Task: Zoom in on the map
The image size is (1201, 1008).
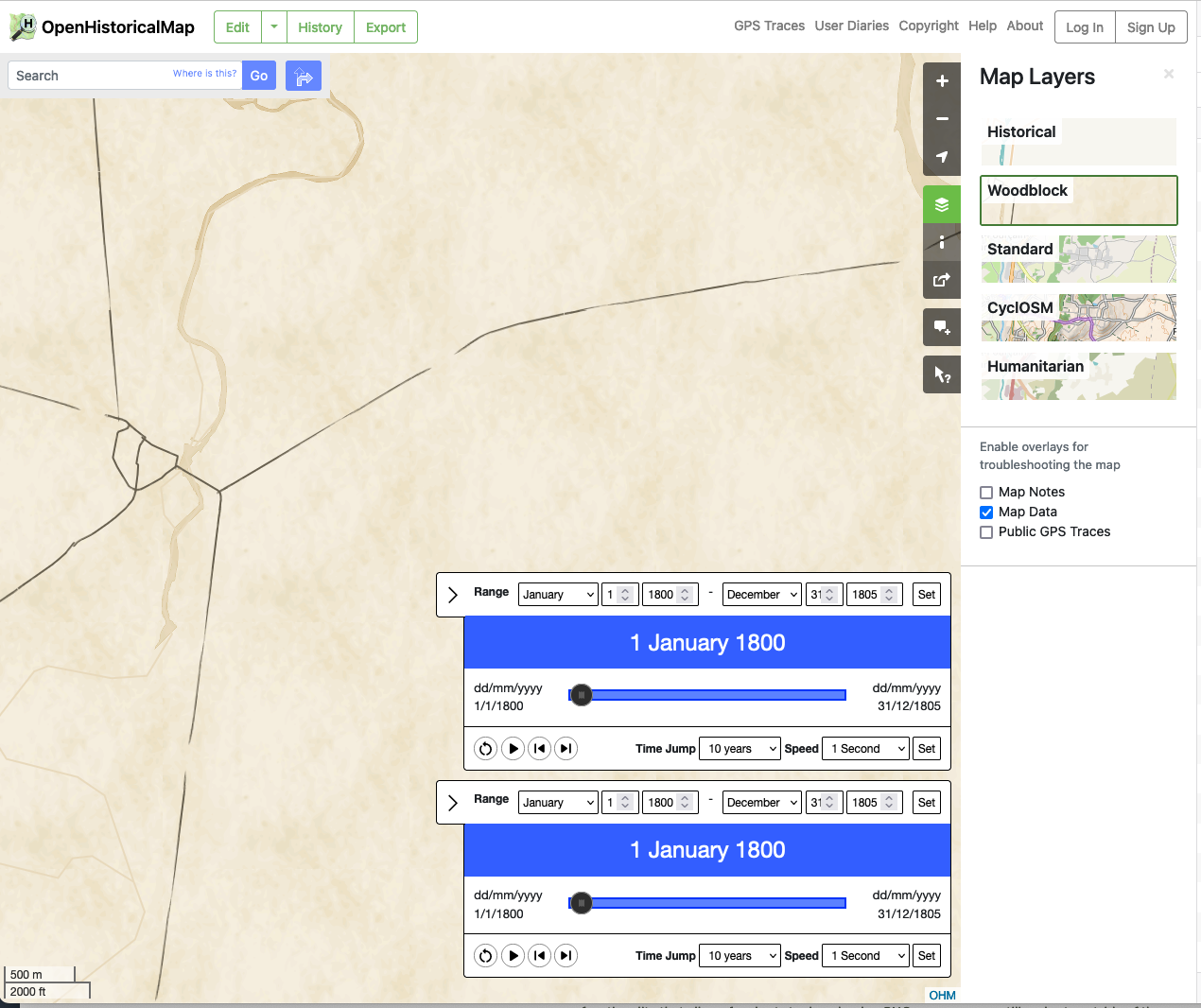Action: 942,80
